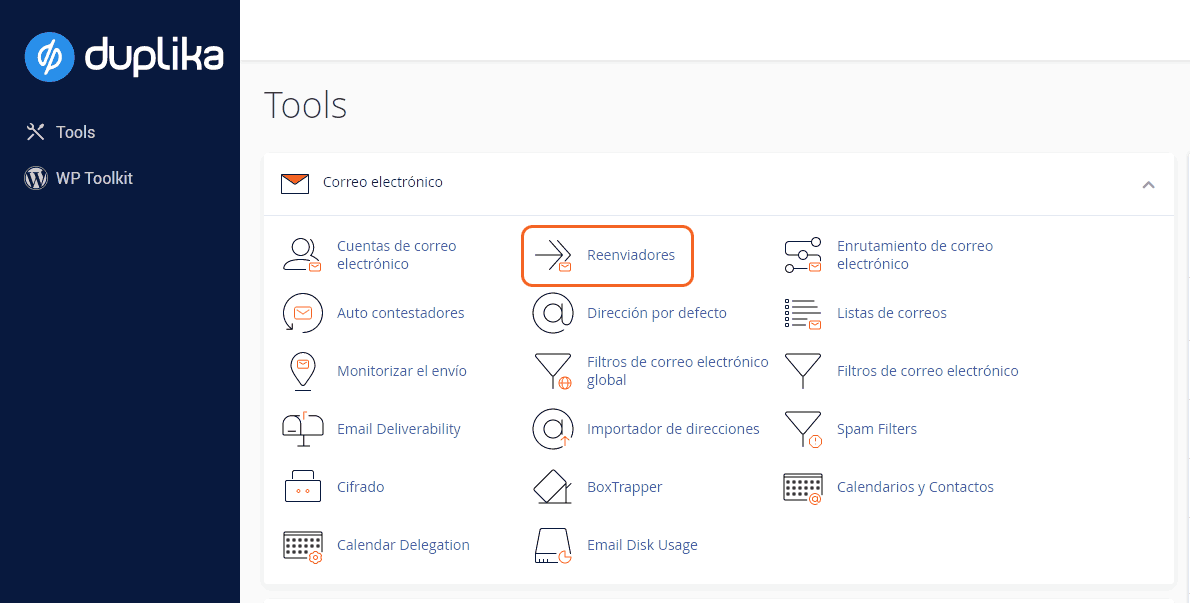Open the Cuentas de correo electrónico icon
Viewport: 1190px width, 603px height.
pyautogui.click(x=302, y=255)
